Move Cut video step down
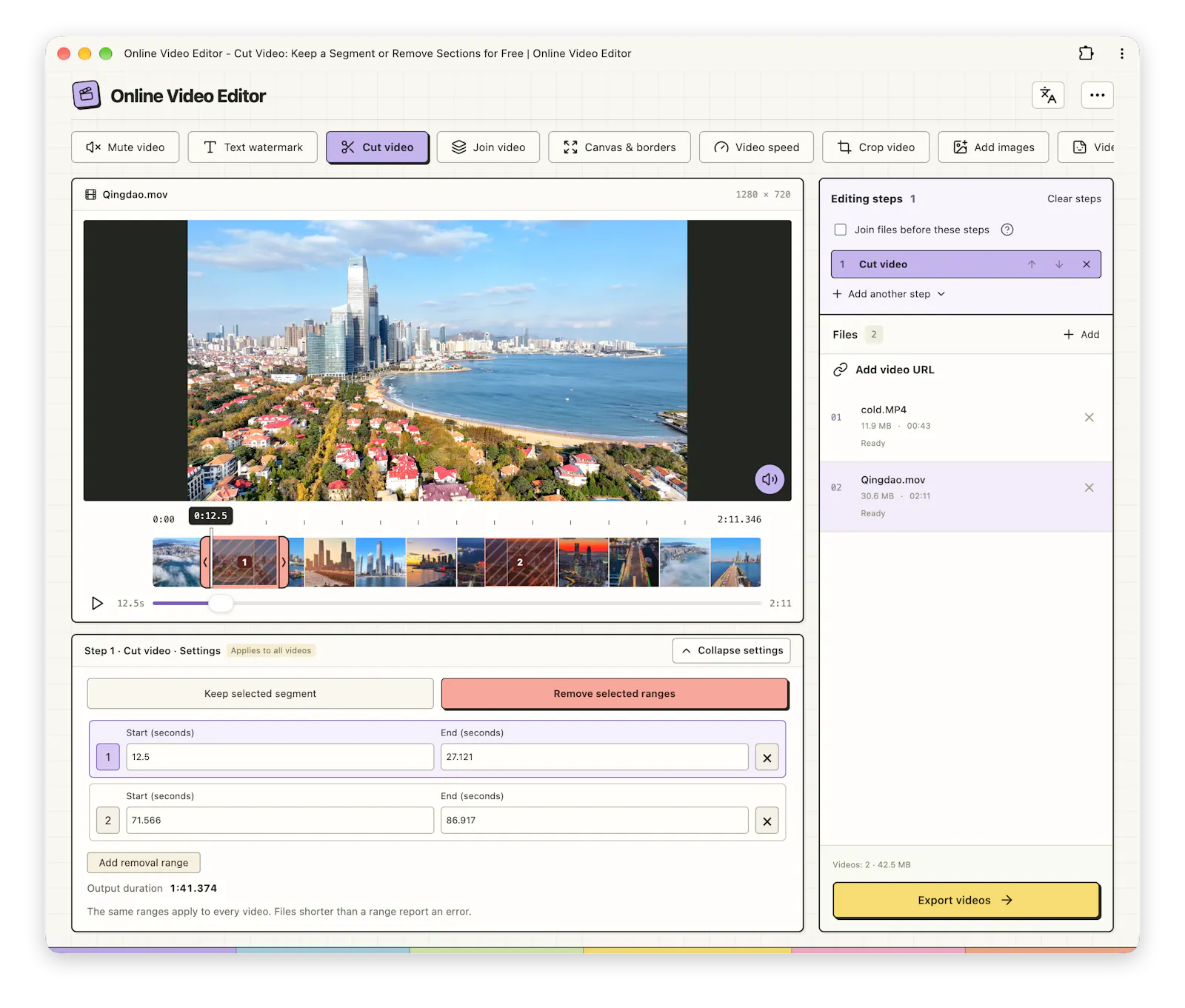Viewport: 1185px width, 1008px height. pyautogui.click(x=1059, y=264)
